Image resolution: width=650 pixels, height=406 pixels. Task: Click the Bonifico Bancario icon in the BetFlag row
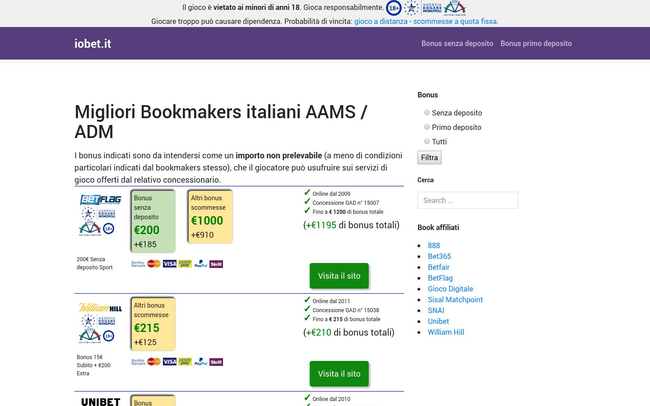coord(138,264)
